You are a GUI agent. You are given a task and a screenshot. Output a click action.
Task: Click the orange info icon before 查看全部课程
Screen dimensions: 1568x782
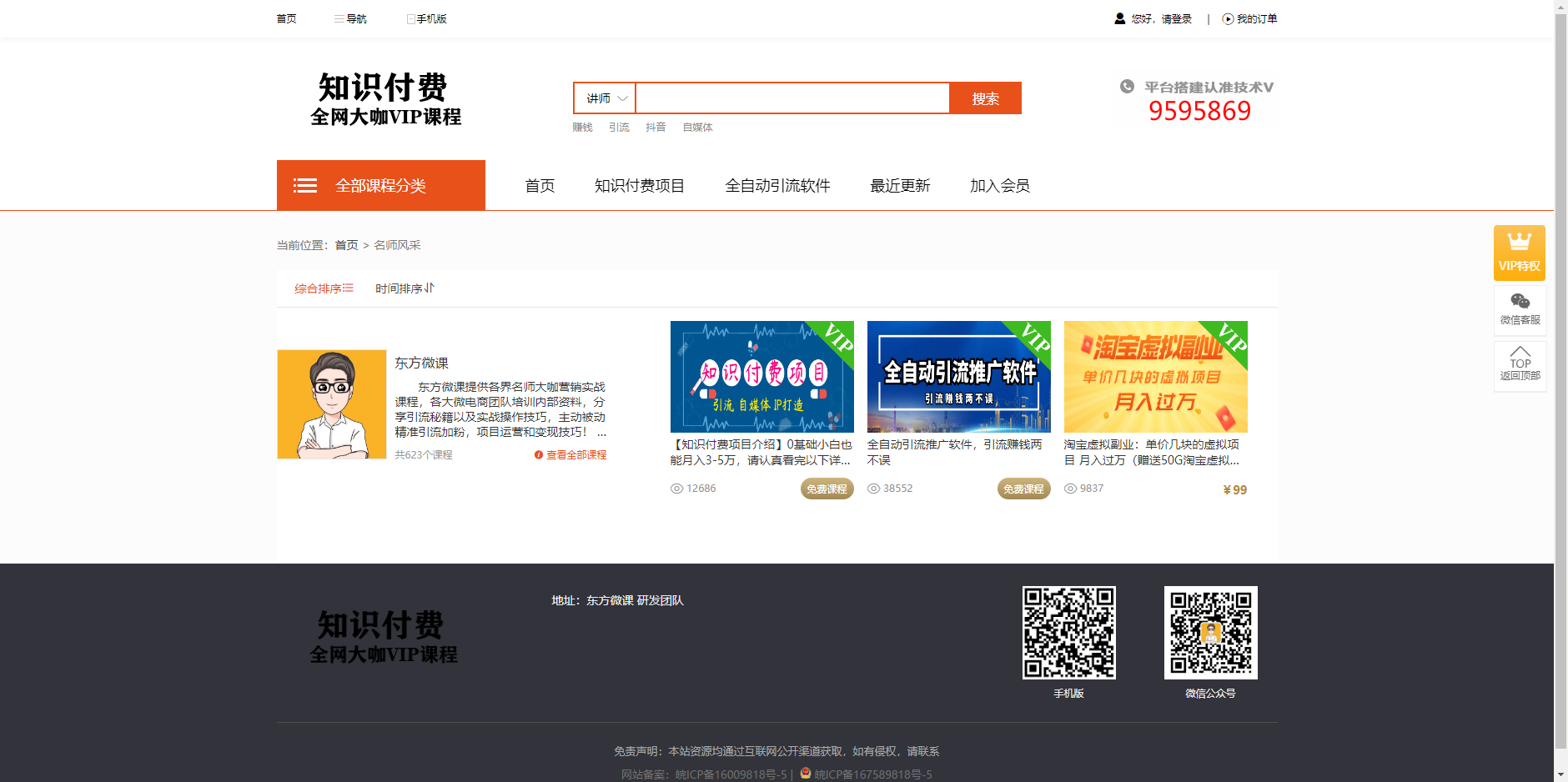[x=537, y=454]
